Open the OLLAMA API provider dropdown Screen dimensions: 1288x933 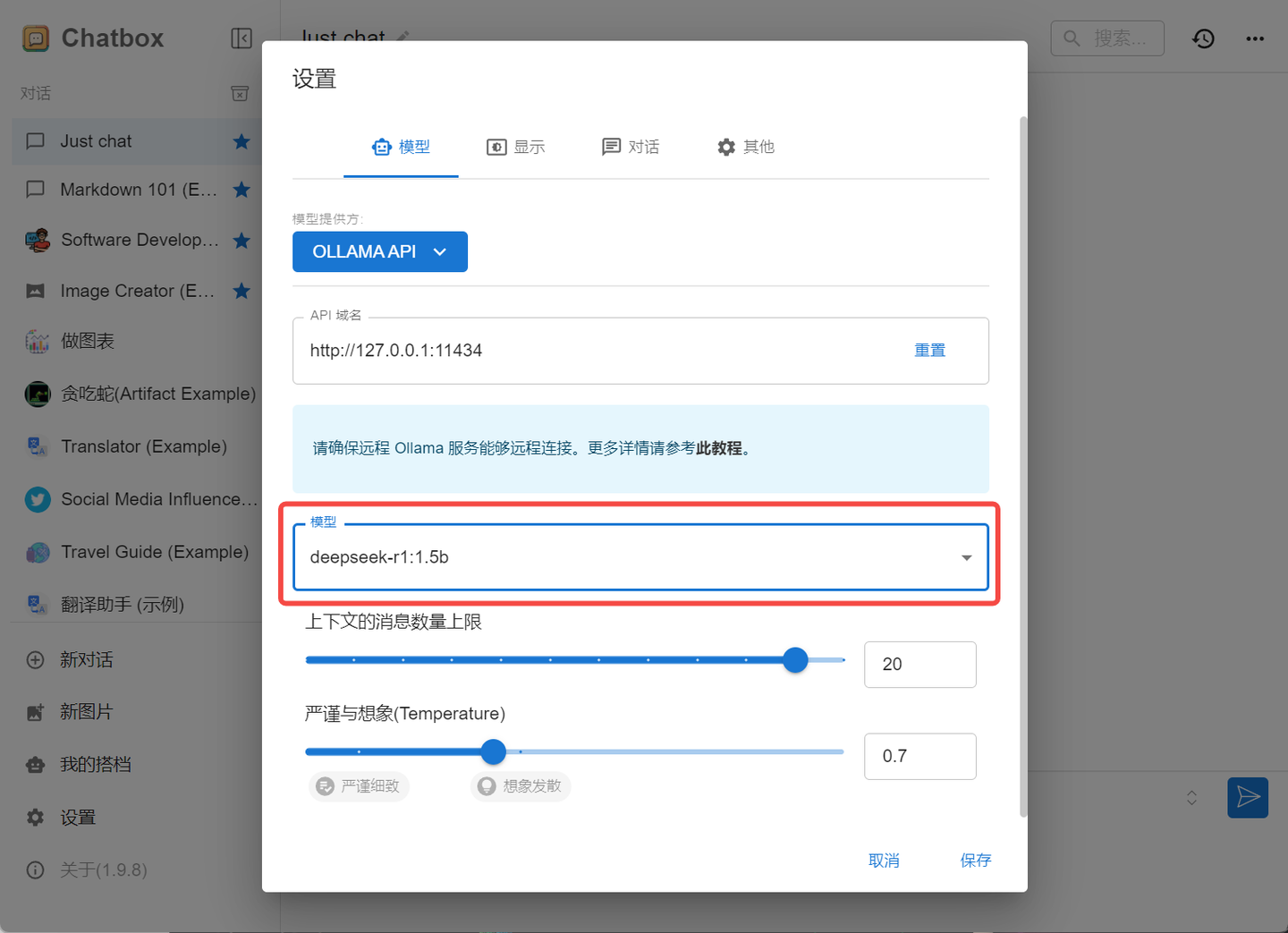[379, 251]
